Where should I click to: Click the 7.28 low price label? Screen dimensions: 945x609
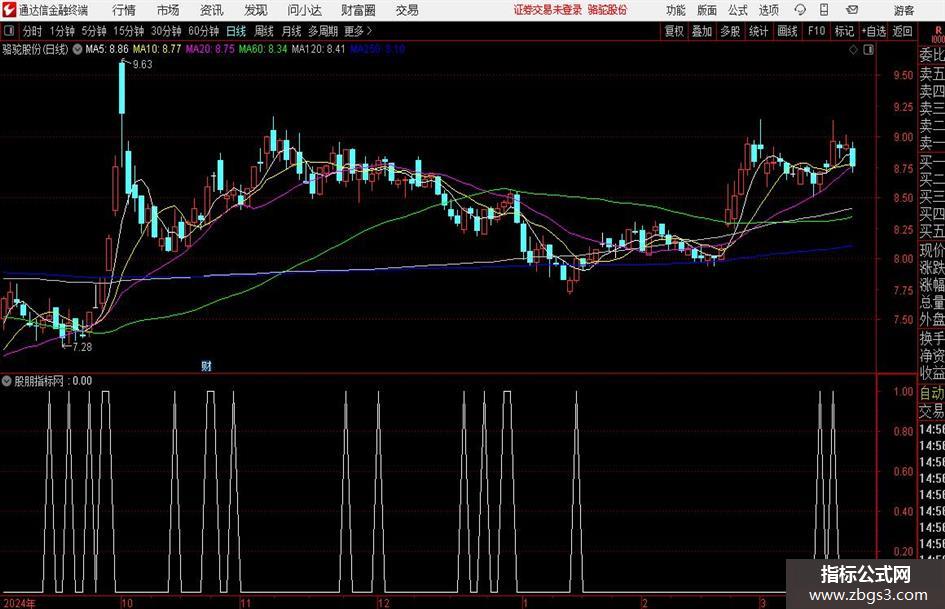[83, 347]
